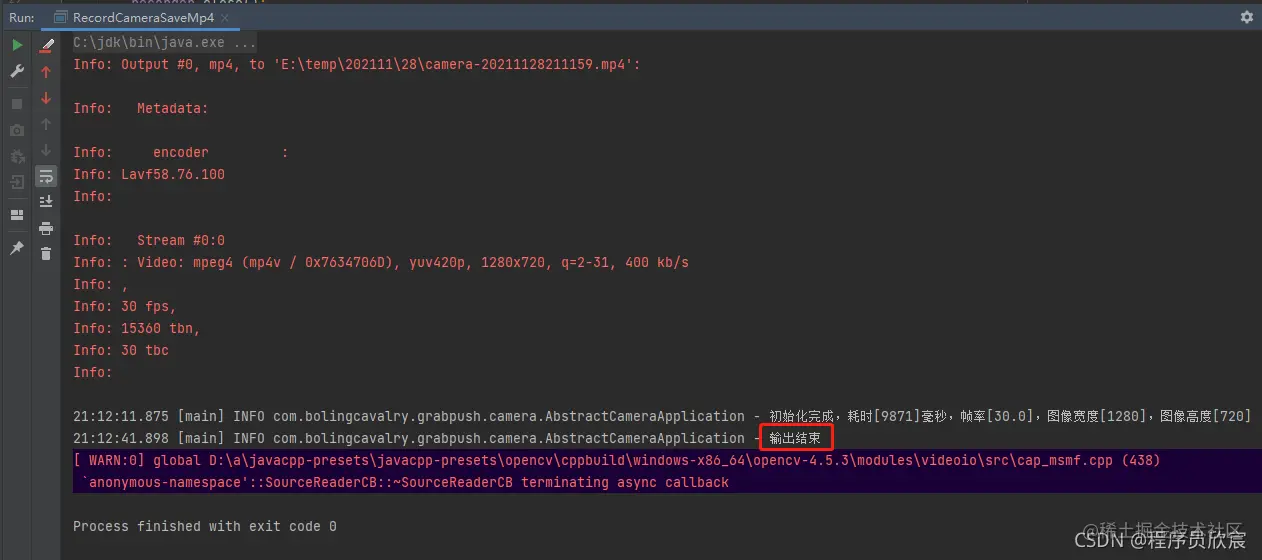Pin the Run tab with pin icon
Image resolution: width=1262 pixels, height=560 pixels.
(17, 248)
